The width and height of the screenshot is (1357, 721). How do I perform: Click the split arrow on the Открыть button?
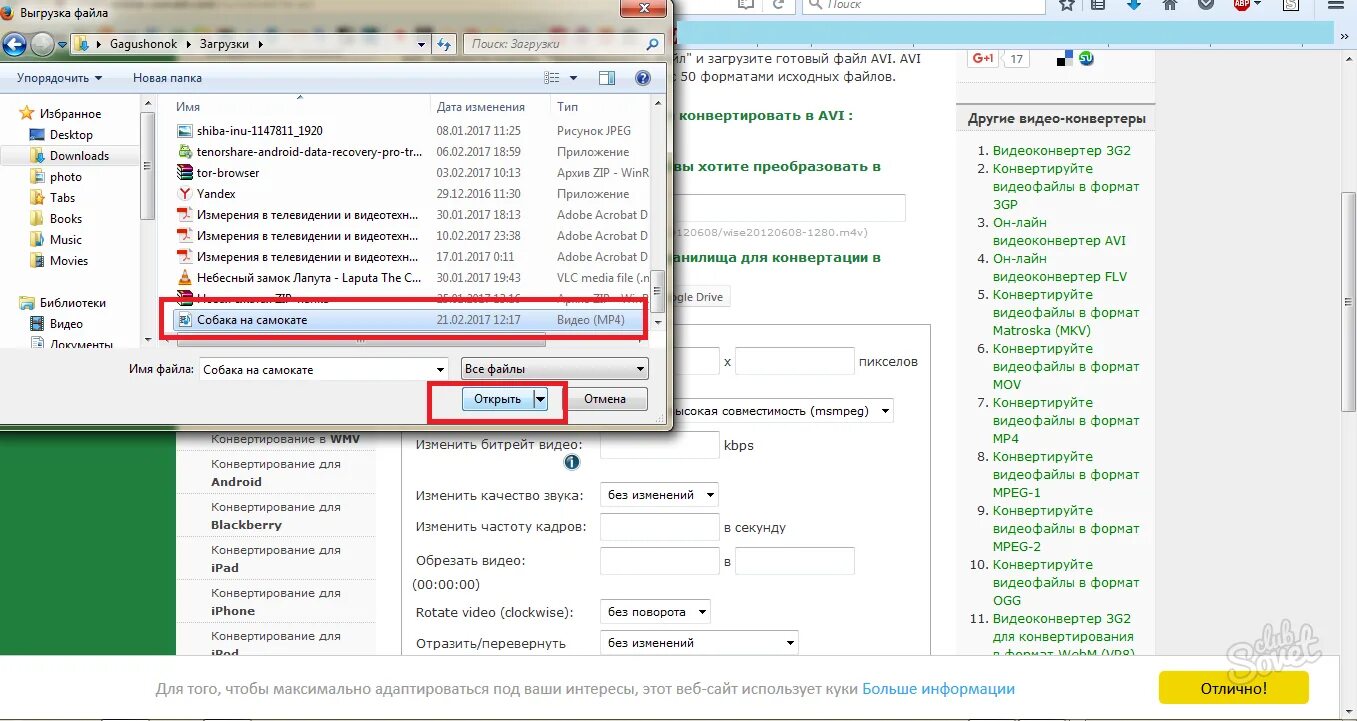541,399
